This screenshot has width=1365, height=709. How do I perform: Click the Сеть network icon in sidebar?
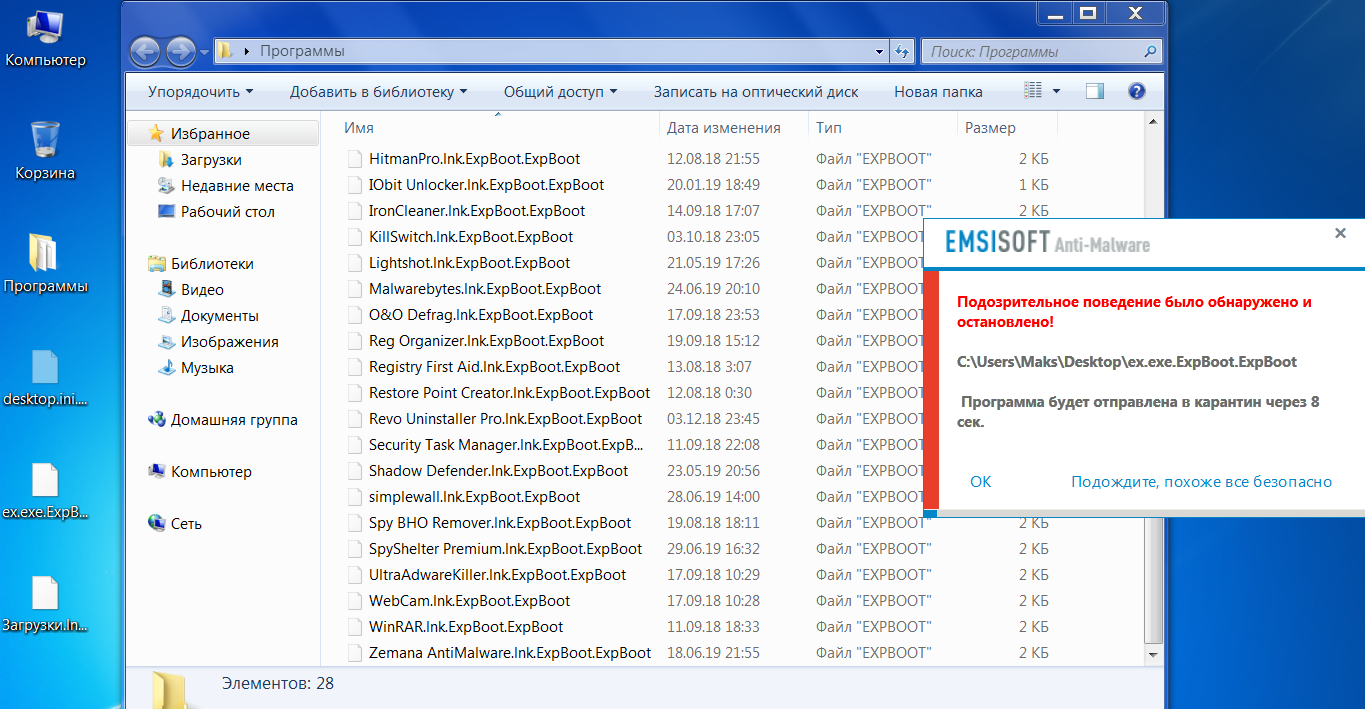pos(156,524)
